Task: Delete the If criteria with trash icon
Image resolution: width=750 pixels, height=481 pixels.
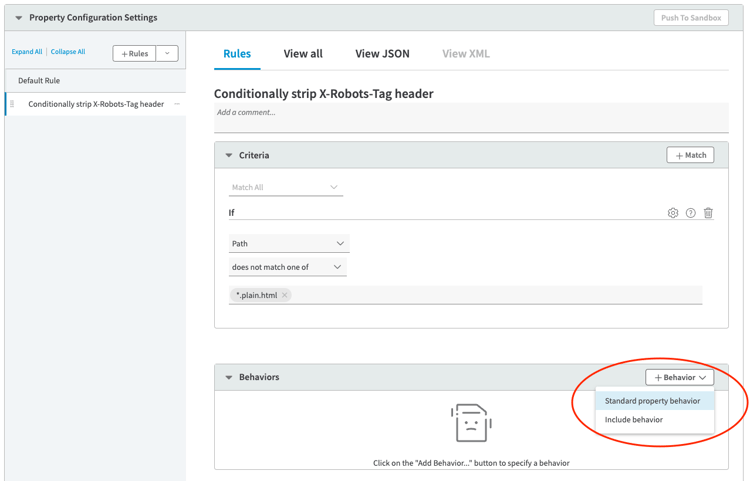Action: coord(708,213)
